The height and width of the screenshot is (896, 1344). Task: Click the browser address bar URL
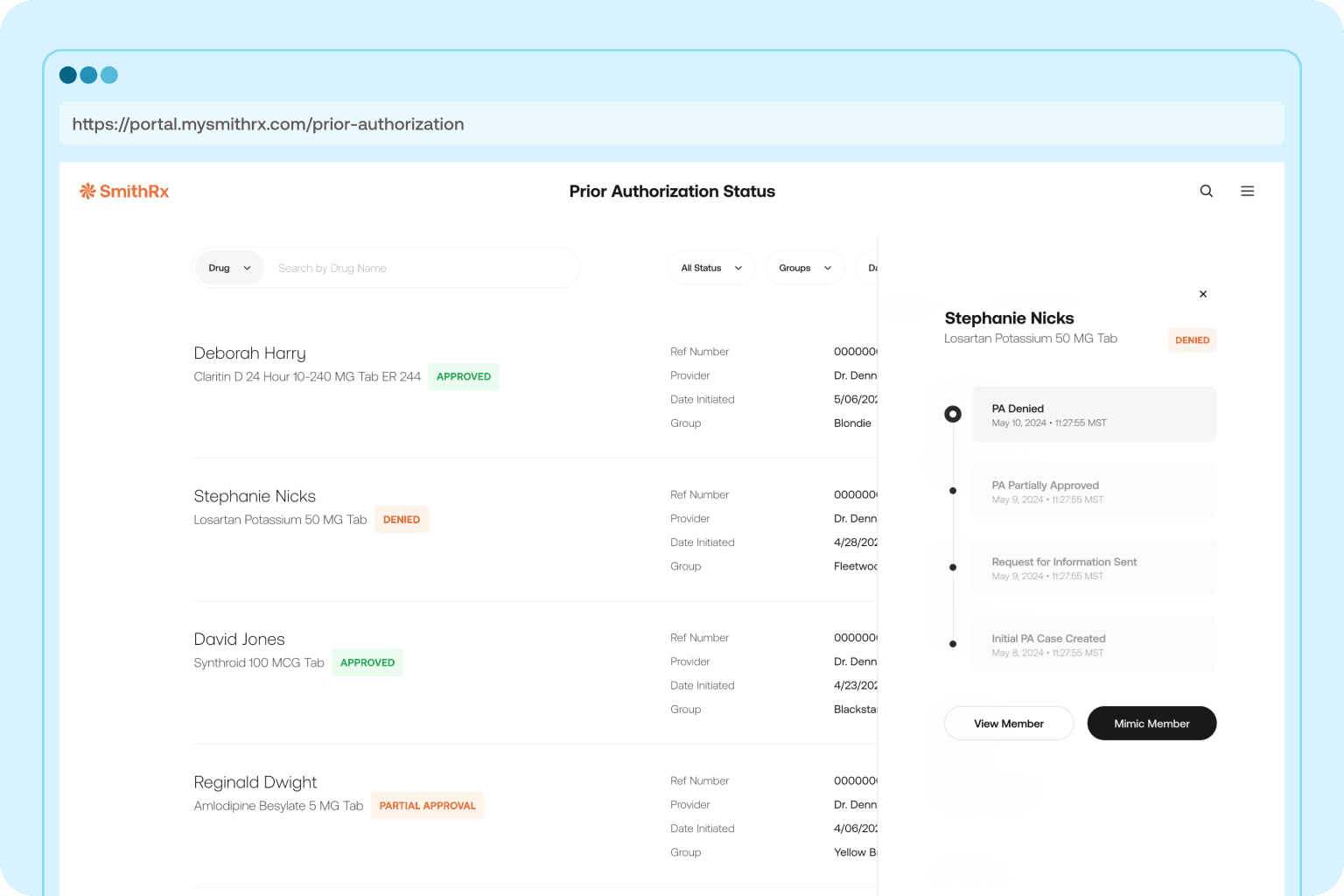[268, 124]
